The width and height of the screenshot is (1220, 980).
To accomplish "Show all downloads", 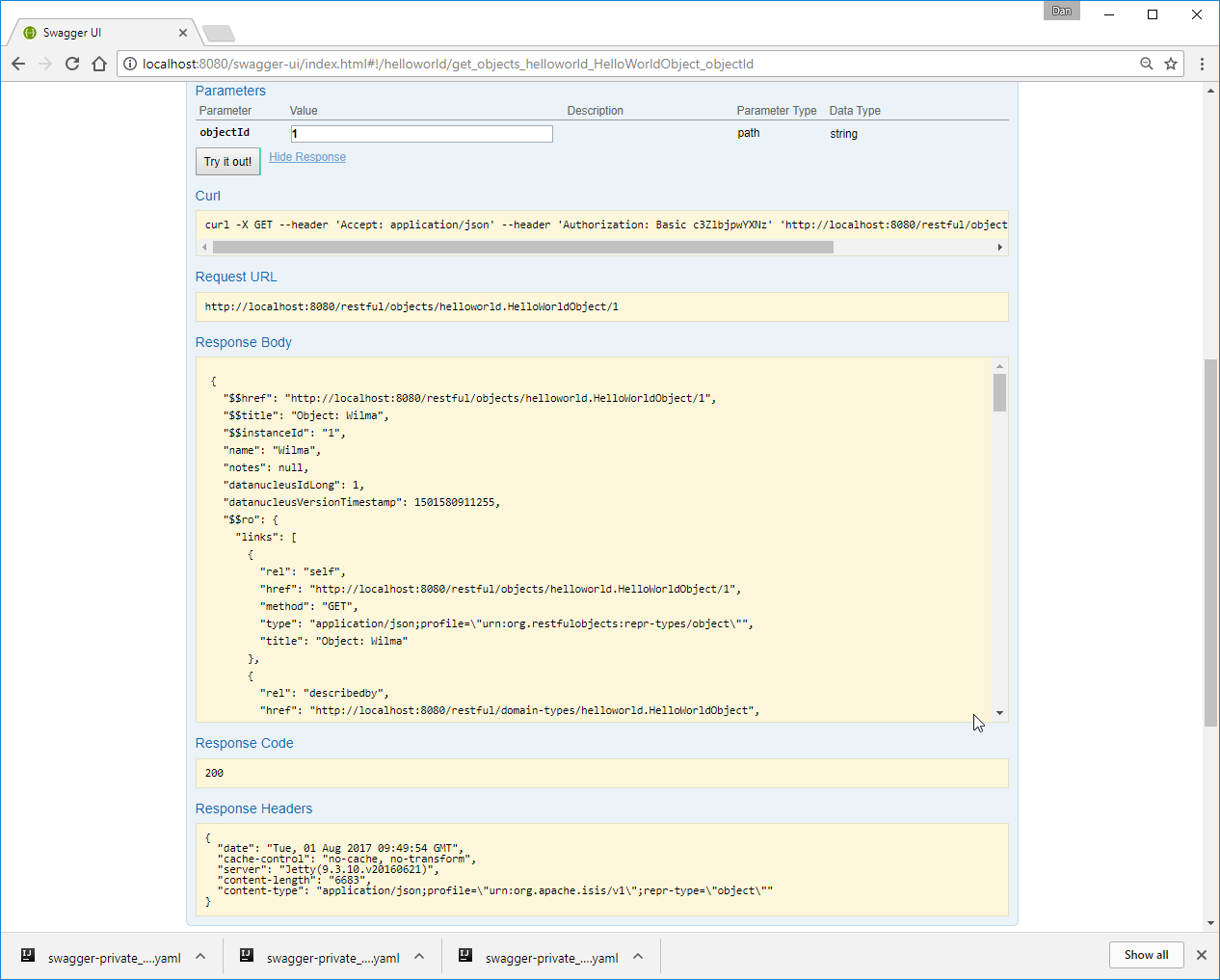I will pos(1146,955).
